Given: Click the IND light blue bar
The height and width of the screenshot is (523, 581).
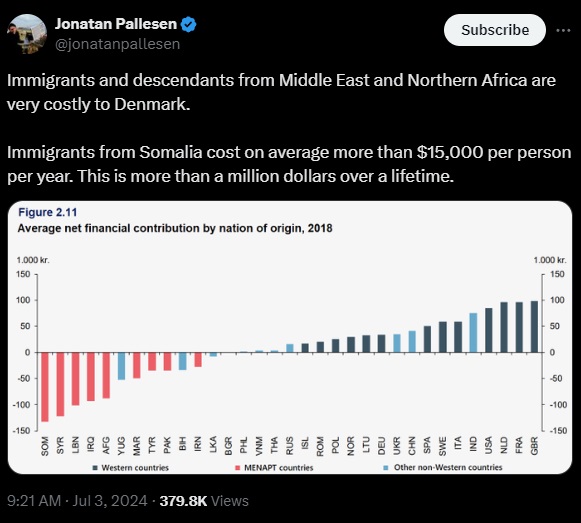Looking at the screenshot, I should click(473, 333).
